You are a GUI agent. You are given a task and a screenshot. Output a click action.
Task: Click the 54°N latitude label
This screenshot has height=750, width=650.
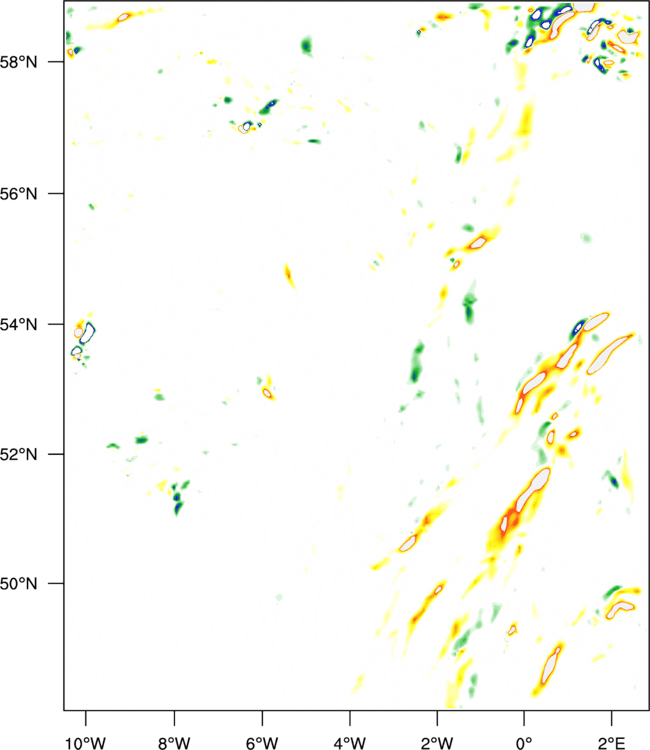(19, 325)
